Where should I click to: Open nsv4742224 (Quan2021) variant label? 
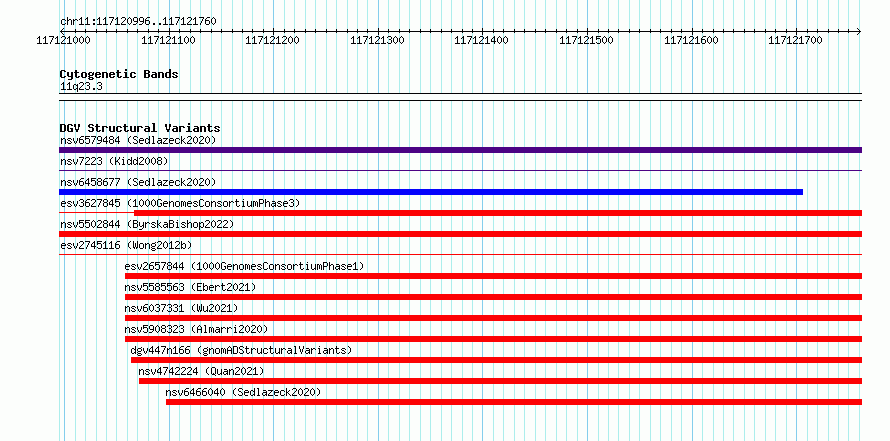tap(201, 371)
